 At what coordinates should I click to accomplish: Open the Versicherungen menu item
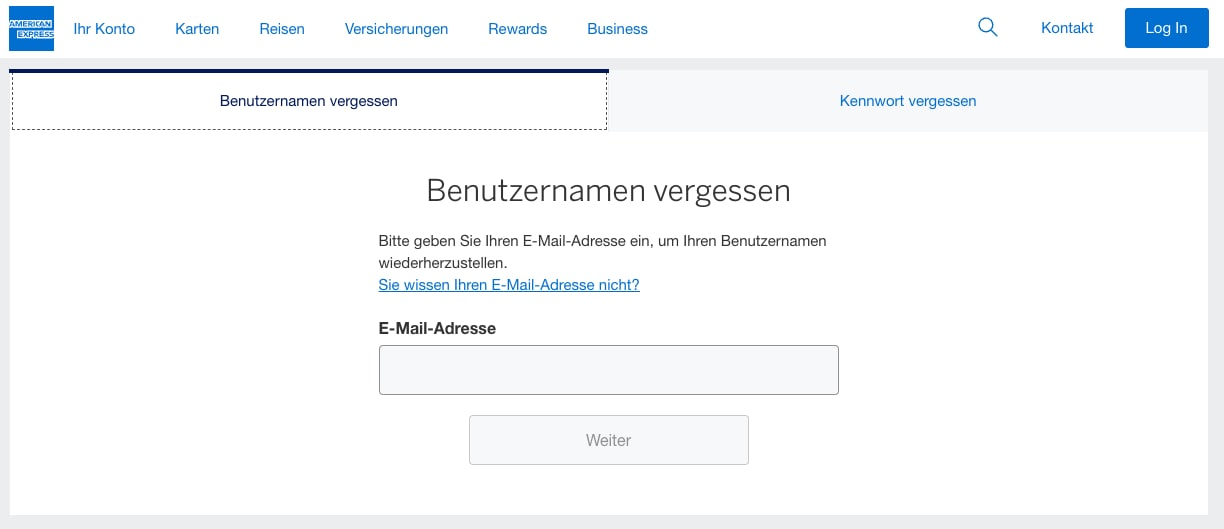pyautogui.click(x=396, y=29)
